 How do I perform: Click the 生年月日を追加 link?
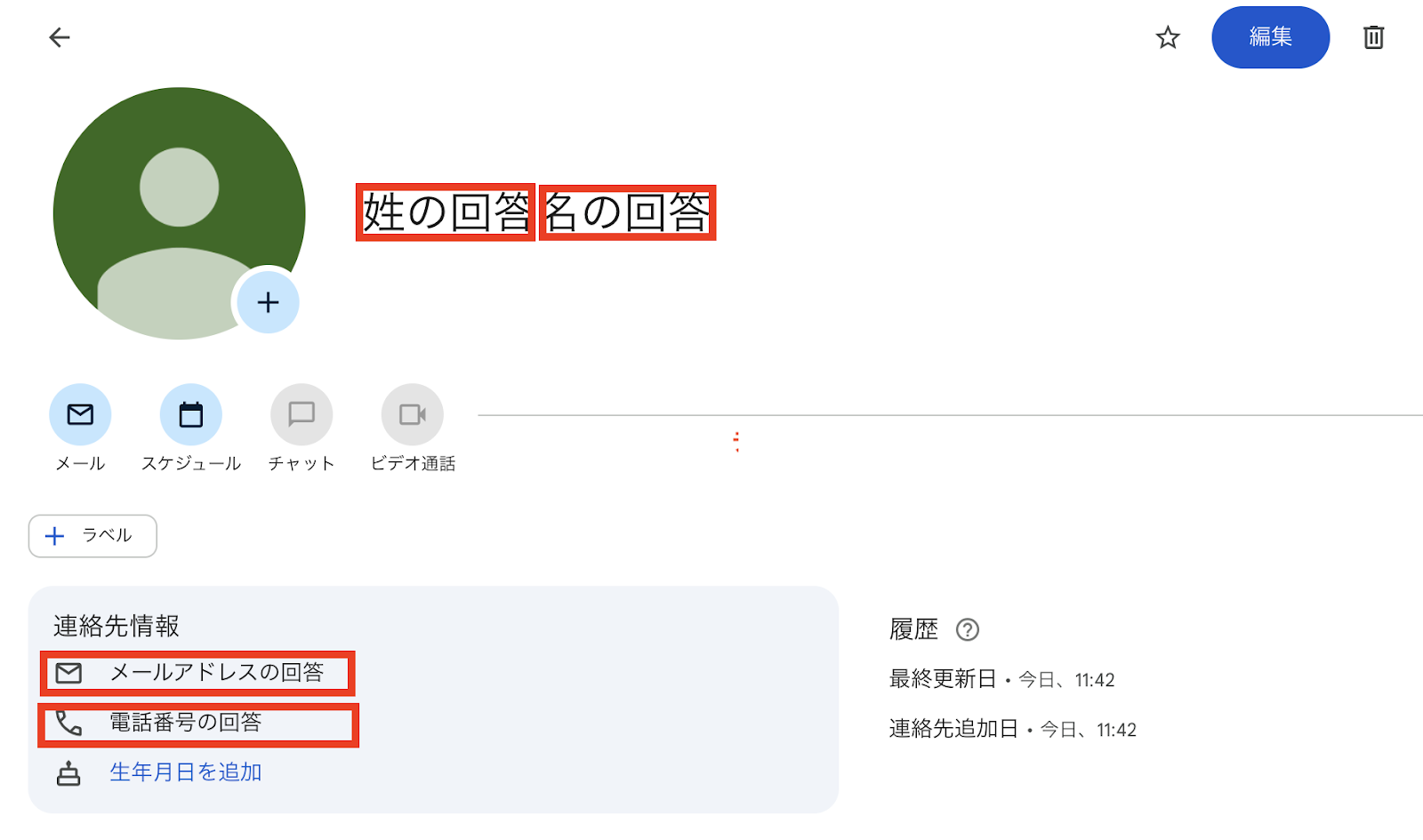tap(185, 772)
